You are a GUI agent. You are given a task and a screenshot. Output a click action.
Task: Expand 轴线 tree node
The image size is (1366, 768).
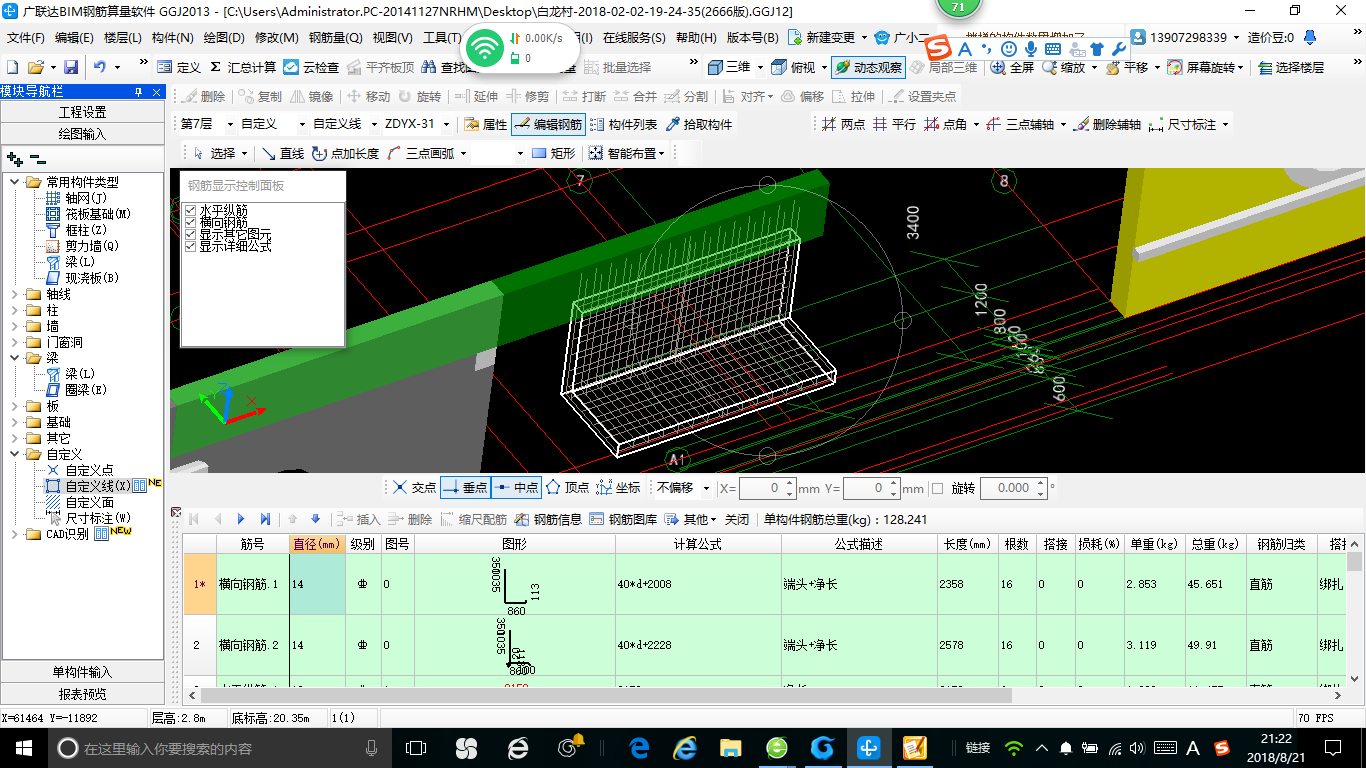[15, 294]
